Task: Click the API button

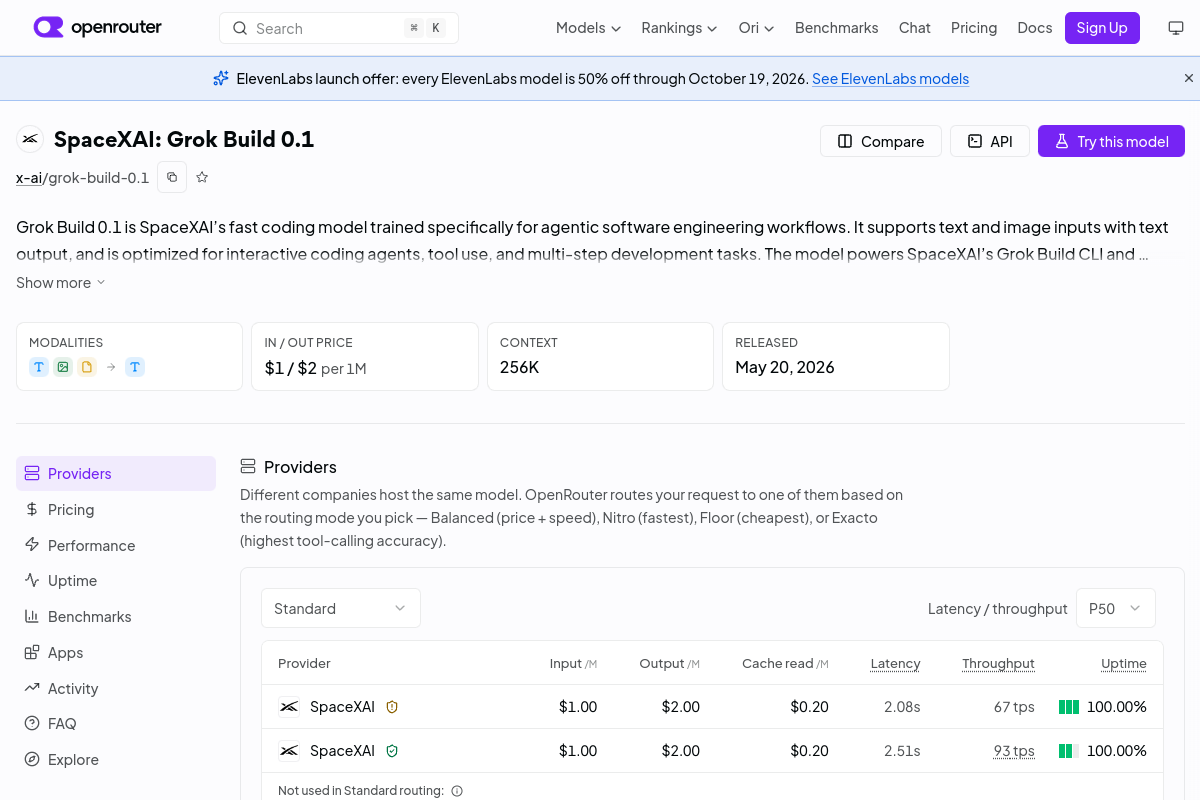Action: [989, 141]
